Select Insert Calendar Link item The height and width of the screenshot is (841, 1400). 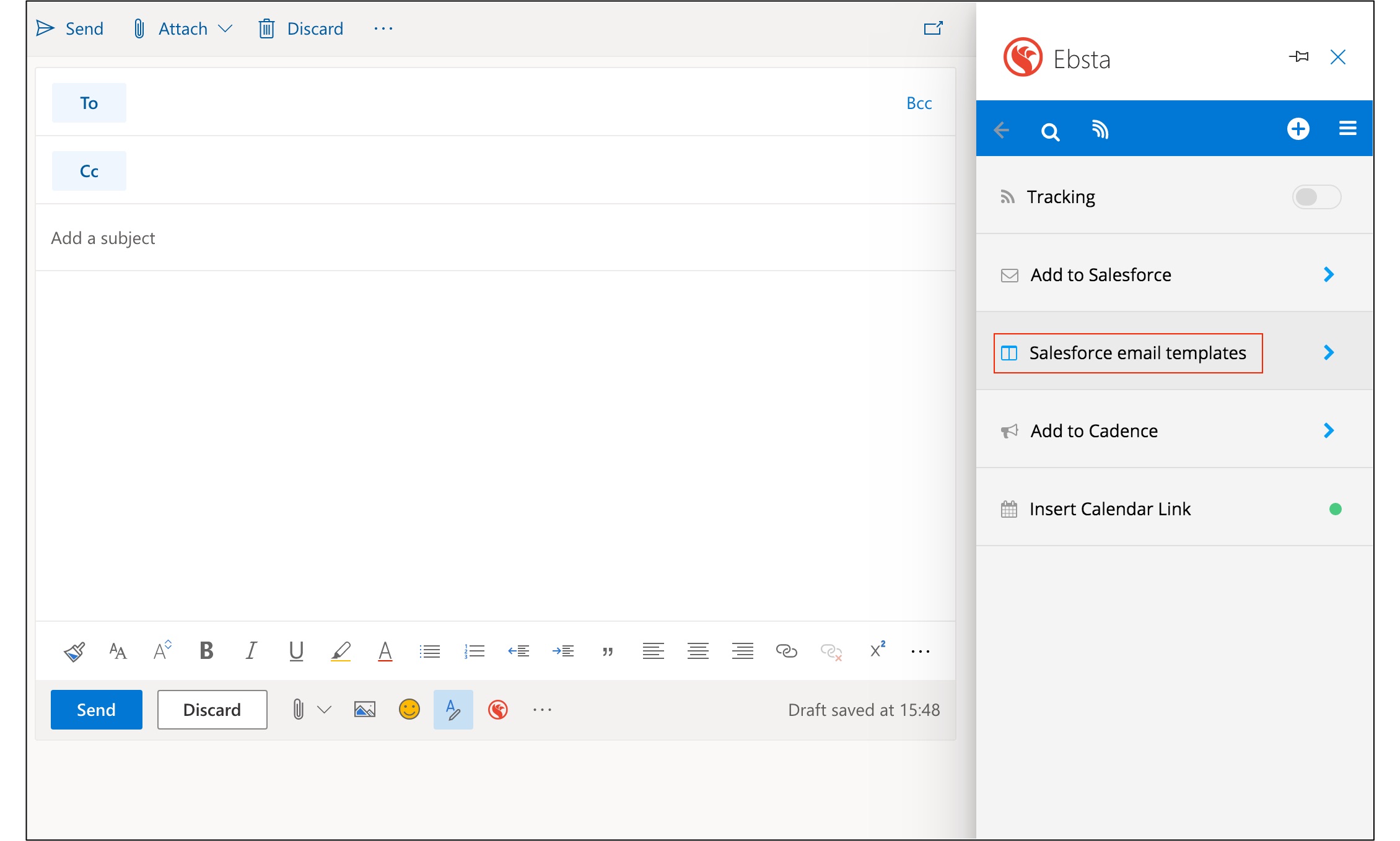[x=1109, y=509]
